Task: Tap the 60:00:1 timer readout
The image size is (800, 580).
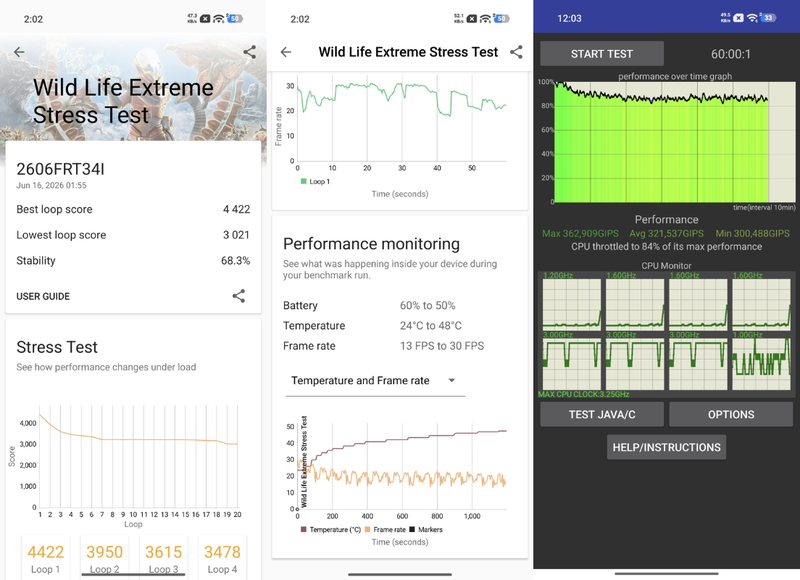Action: [731, 54]
